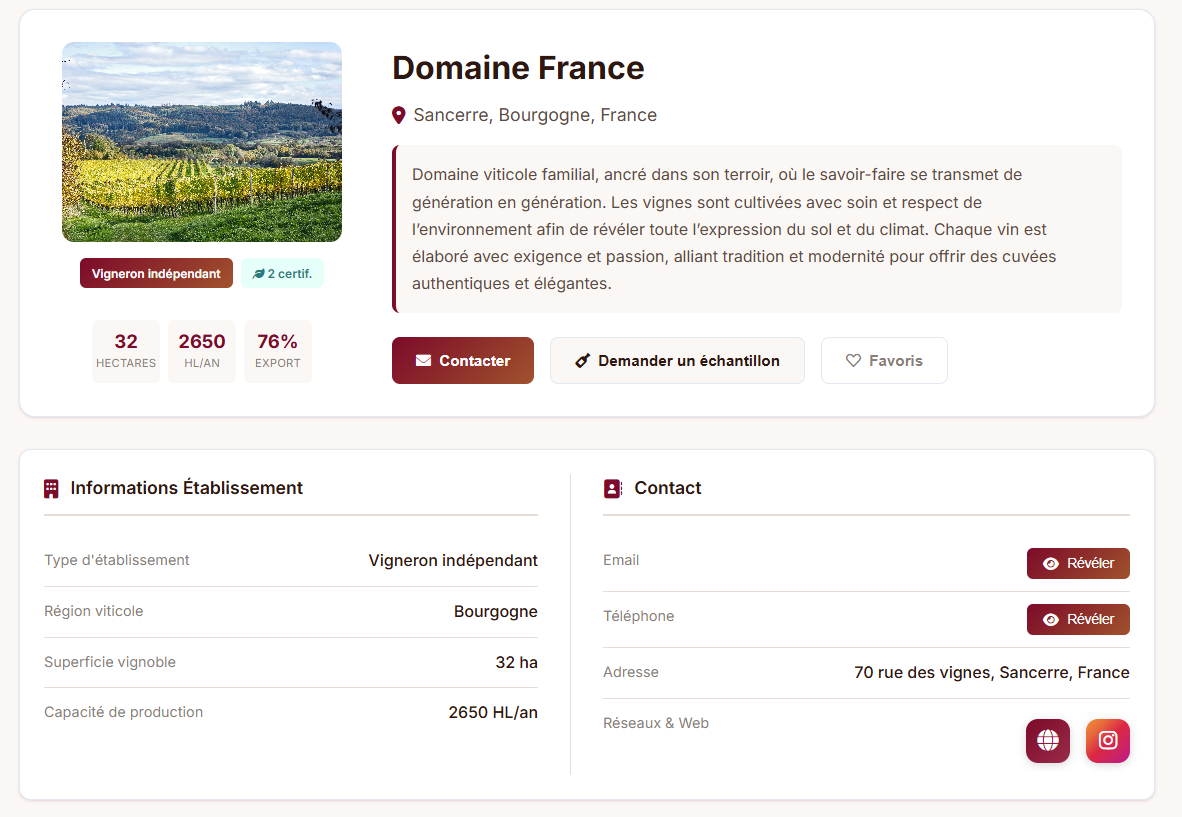
Task: Click Demander un échantillon
Action: click(x=677, y=361)
